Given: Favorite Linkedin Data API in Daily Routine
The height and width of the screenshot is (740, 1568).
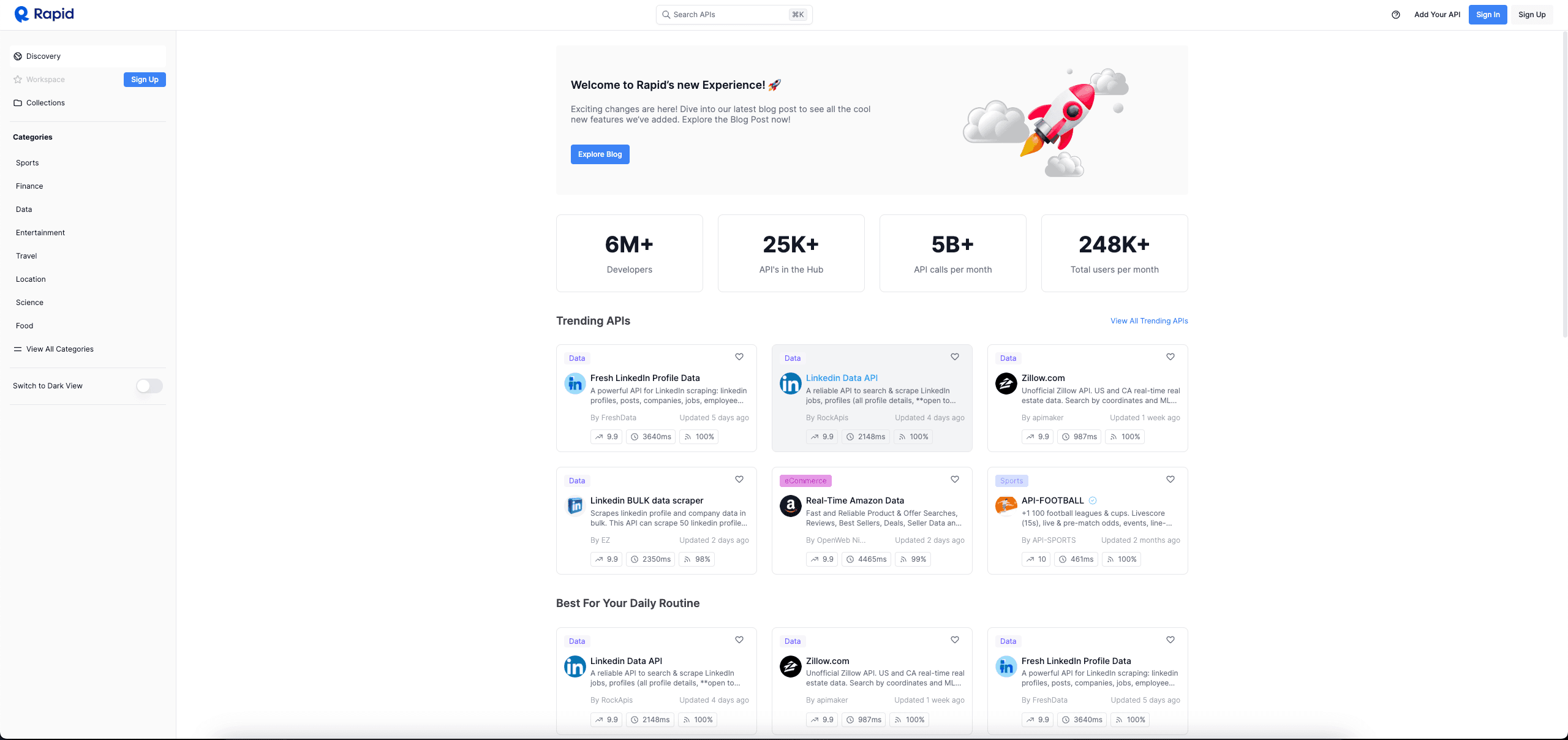Looking at the screenshot, I should click(739, 640).
